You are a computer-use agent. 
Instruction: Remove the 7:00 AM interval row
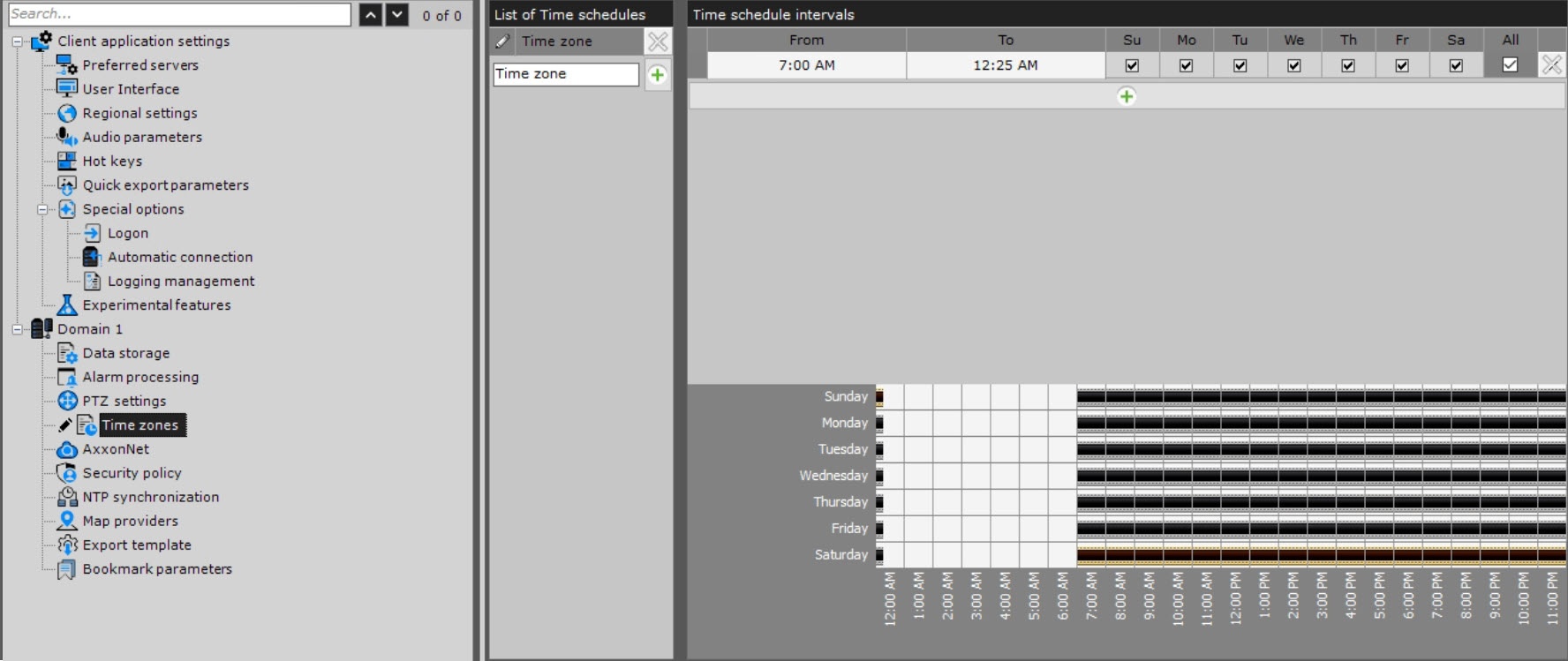click(x=1551, y=64)
